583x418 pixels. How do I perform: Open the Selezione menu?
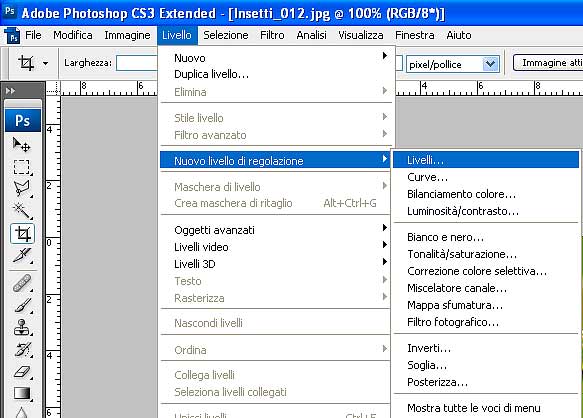coord(226,35)
